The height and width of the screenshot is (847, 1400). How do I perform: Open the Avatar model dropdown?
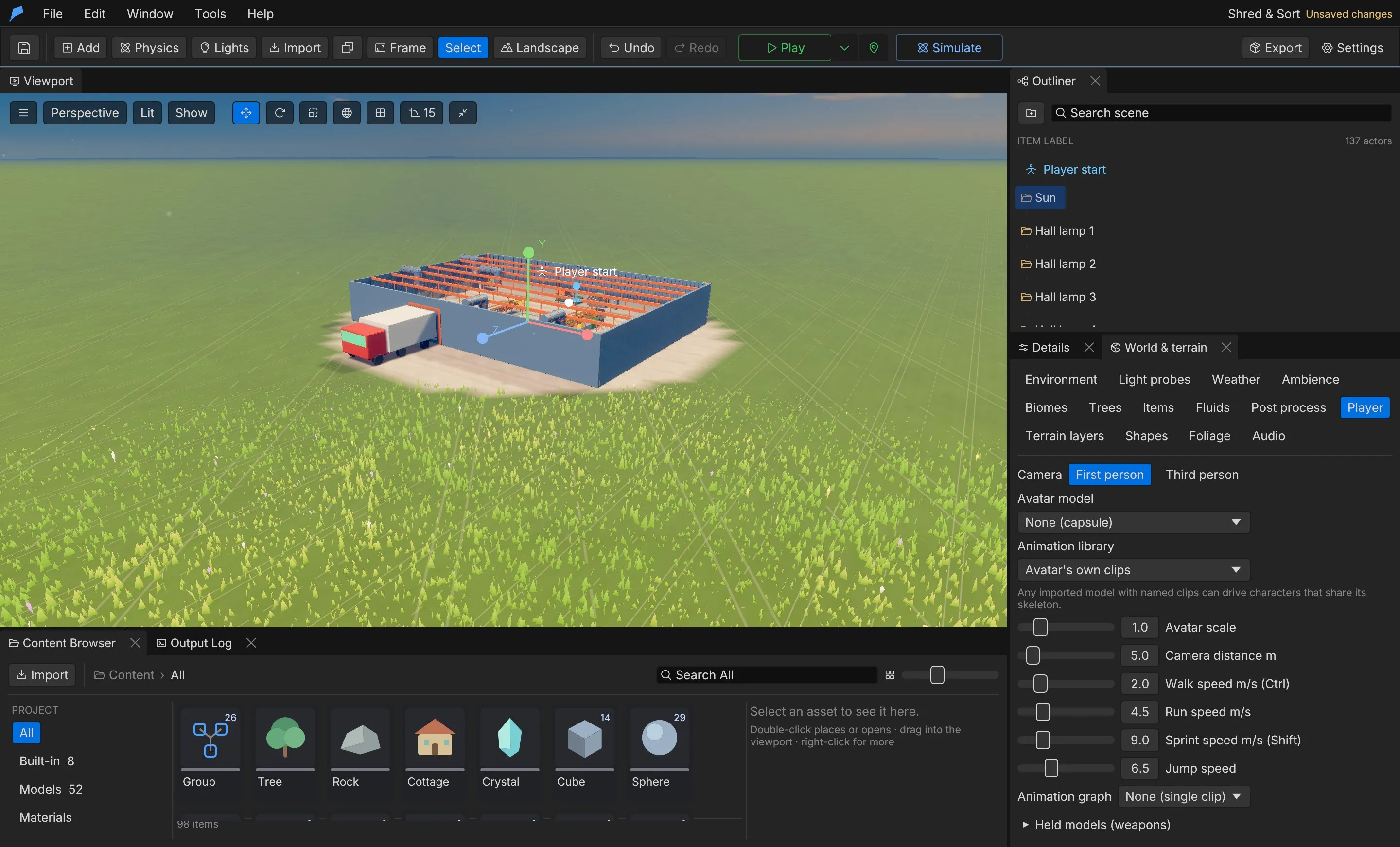point(1133,522)
